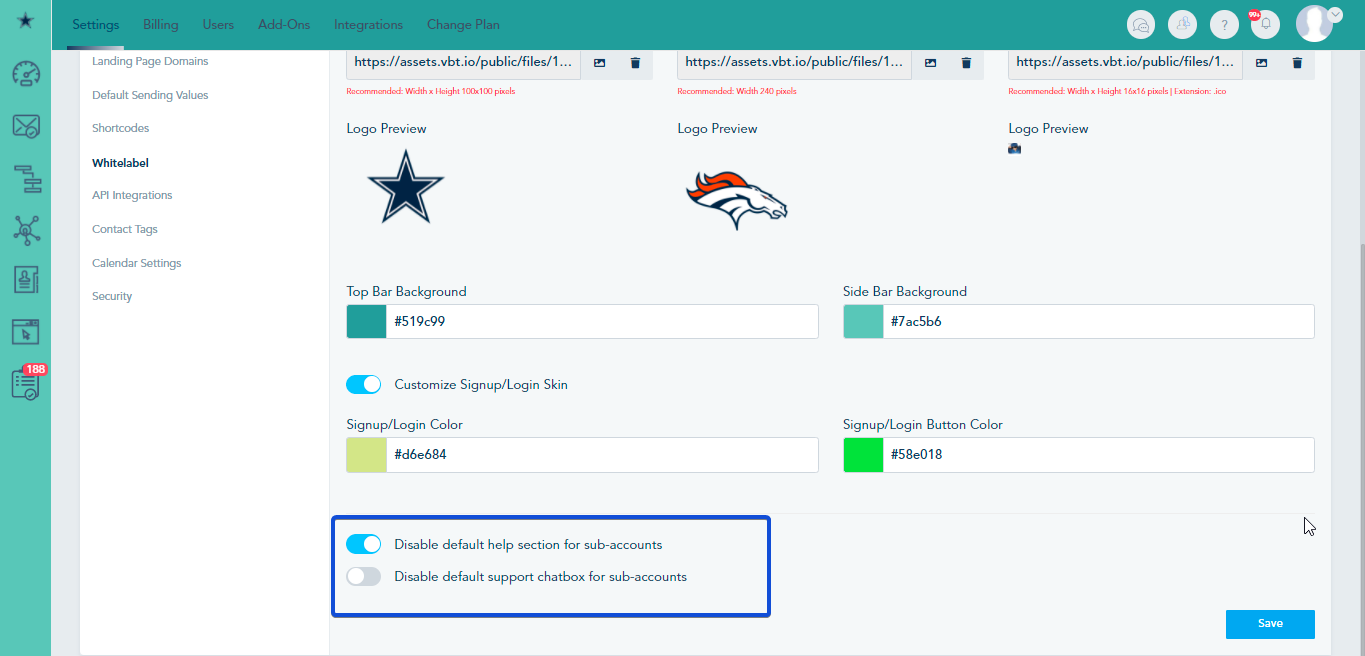Click the users icon in the top bar

pyautogui.click(x=1183, y=24)
